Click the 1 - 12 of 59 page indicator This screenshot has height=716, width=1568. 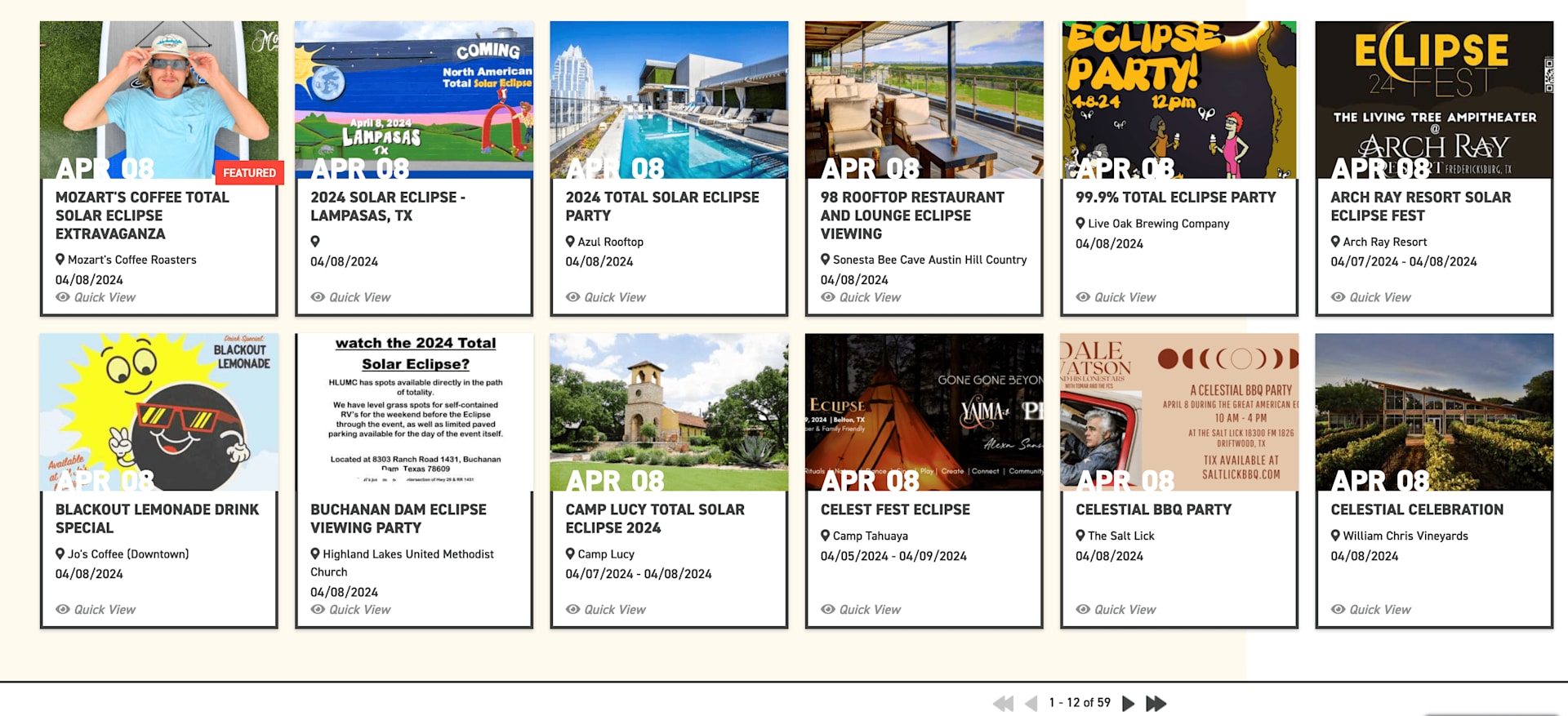click(x=1080, y=702)
